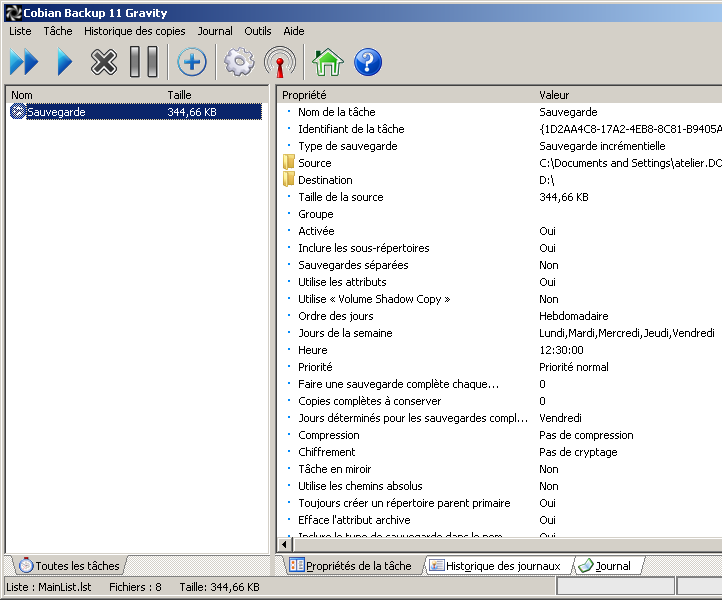Click the green home page icon
Viewport: 722px width, 600px height.
[x=327, y=63]
